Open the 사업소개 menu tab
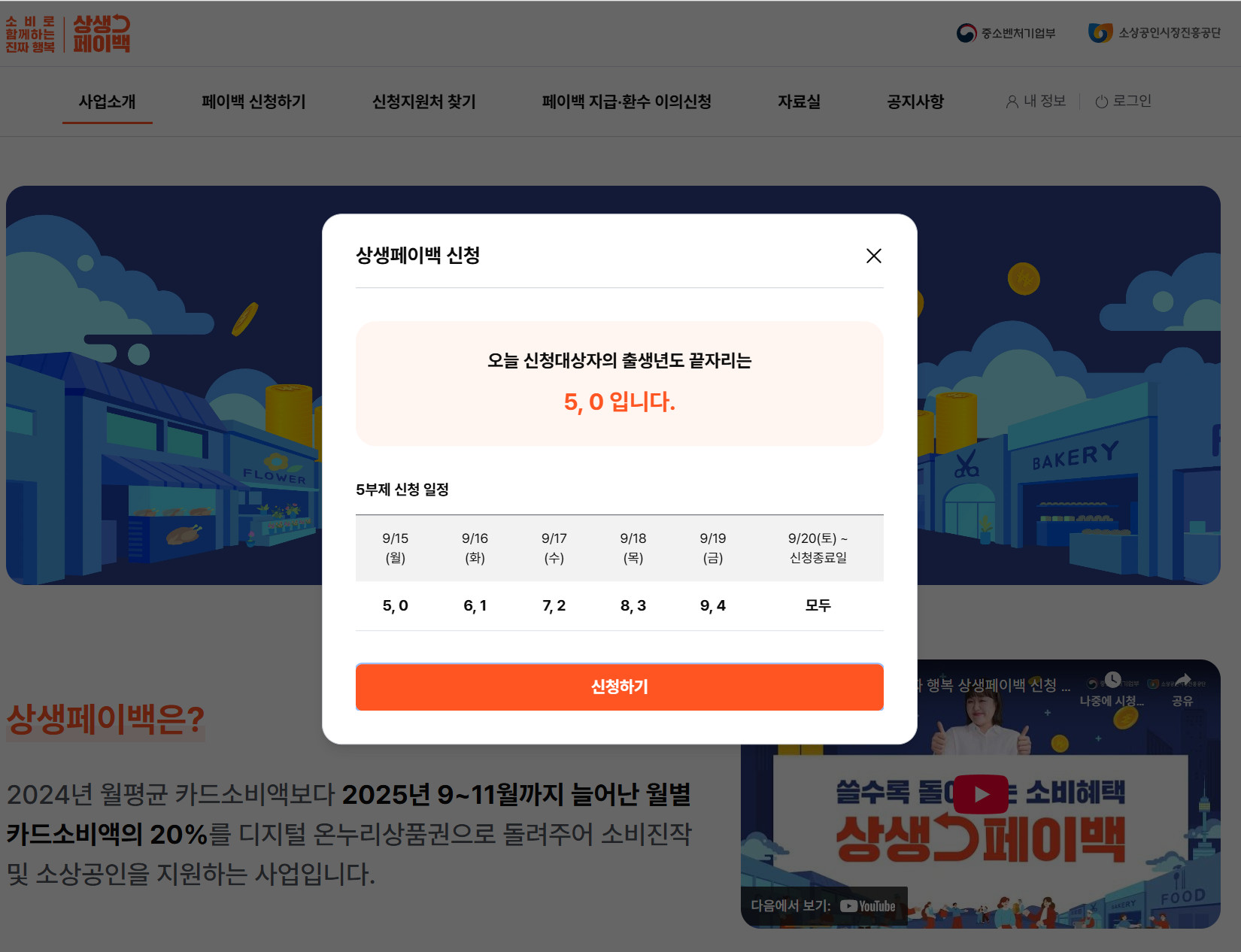 coord(108,102)
